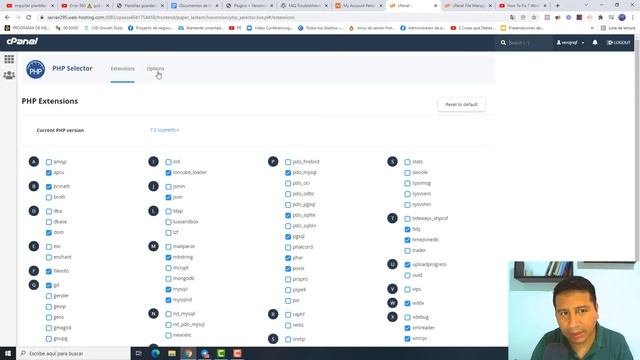Click the cPanel logo
This screenshot has width=640, height=360.
pos(22,42)
